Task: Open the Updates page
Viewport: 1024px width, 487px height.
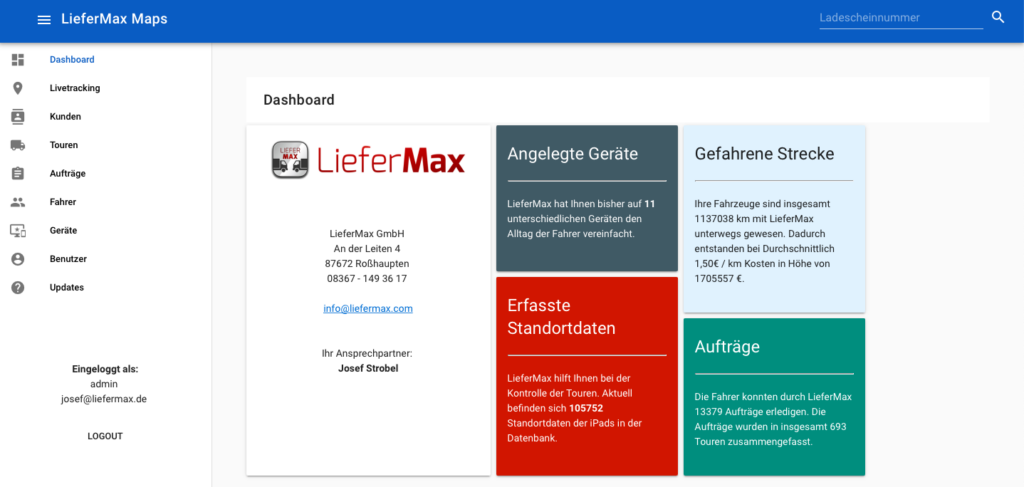Action: pos(67,288)
